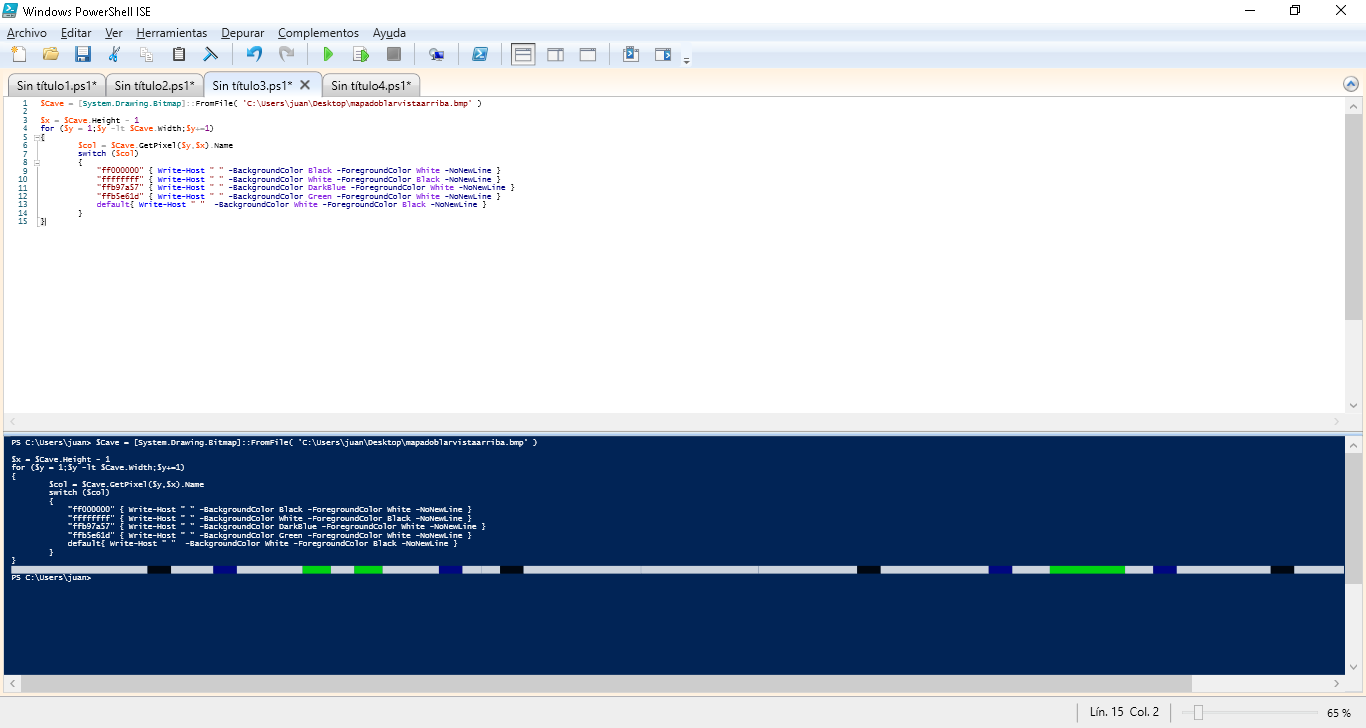This screenshot has height=728, width=1366.
Task: Open a new remote PowerShell tab
Action: pyautogui.click(x=438, y=54)
